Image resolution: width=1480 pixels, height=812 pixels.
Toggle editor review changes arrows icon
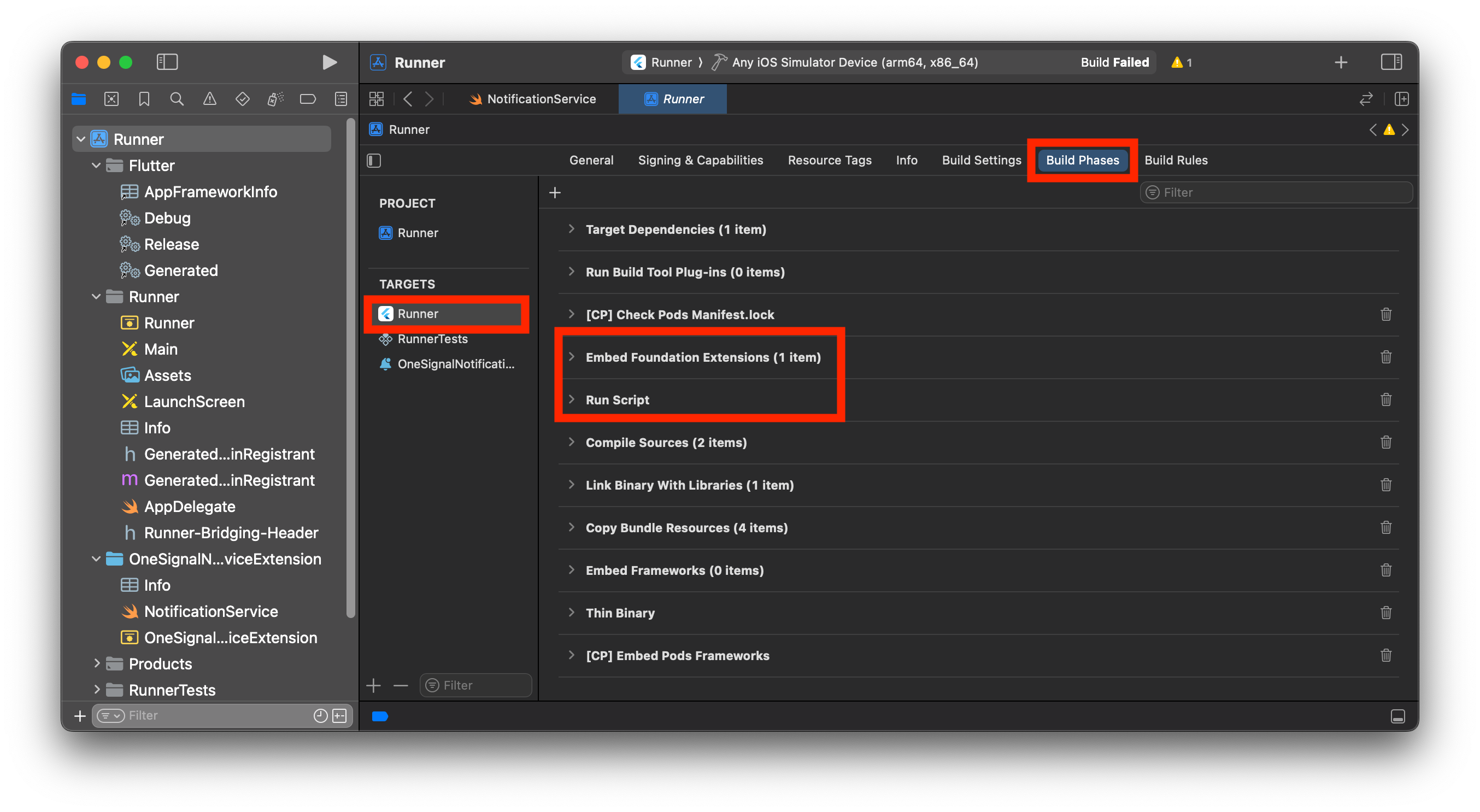(x=1366, y=99)
